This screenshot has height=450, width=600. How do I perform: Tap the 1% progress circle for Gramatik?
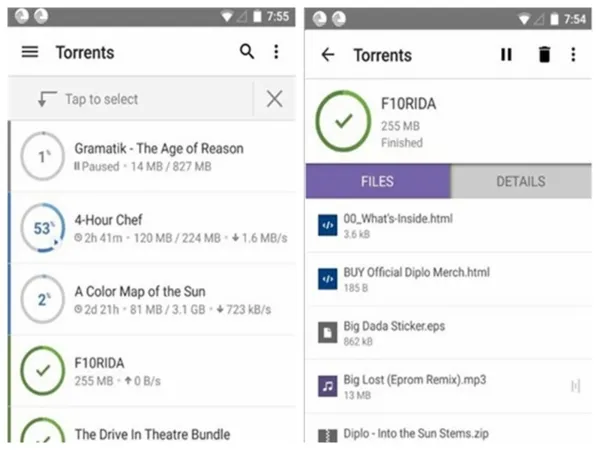[43, 156]
